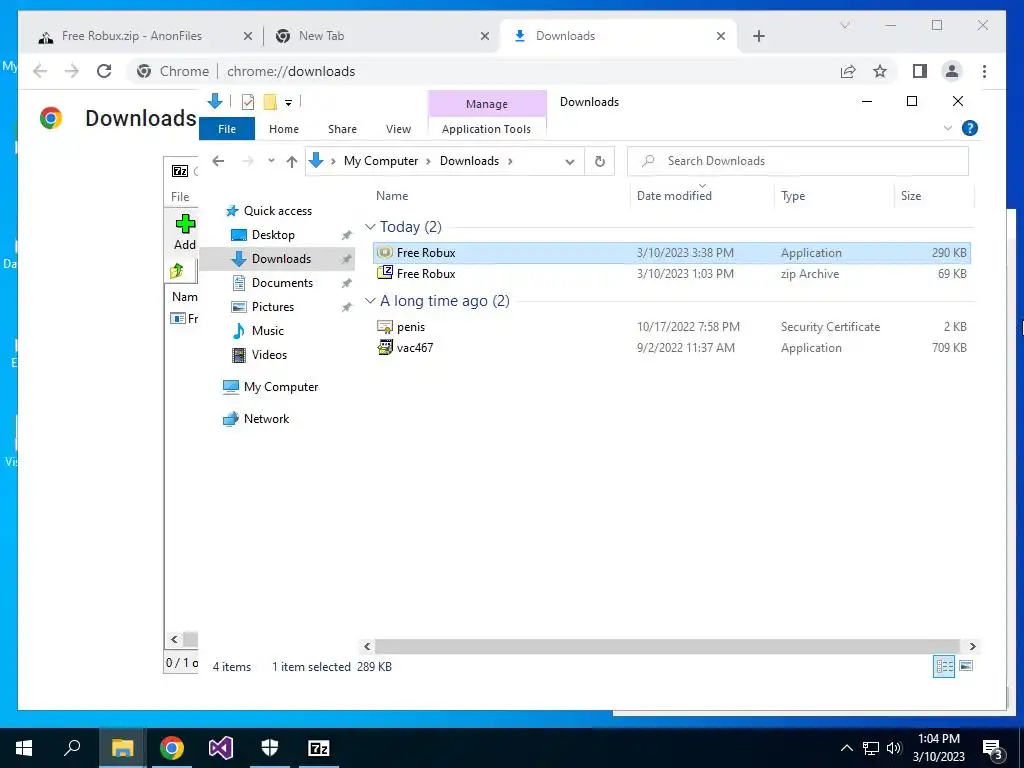1024x768 pixels.
Task: Switch to Chrome's New Tab tab
Action: (x=382, y=37)
